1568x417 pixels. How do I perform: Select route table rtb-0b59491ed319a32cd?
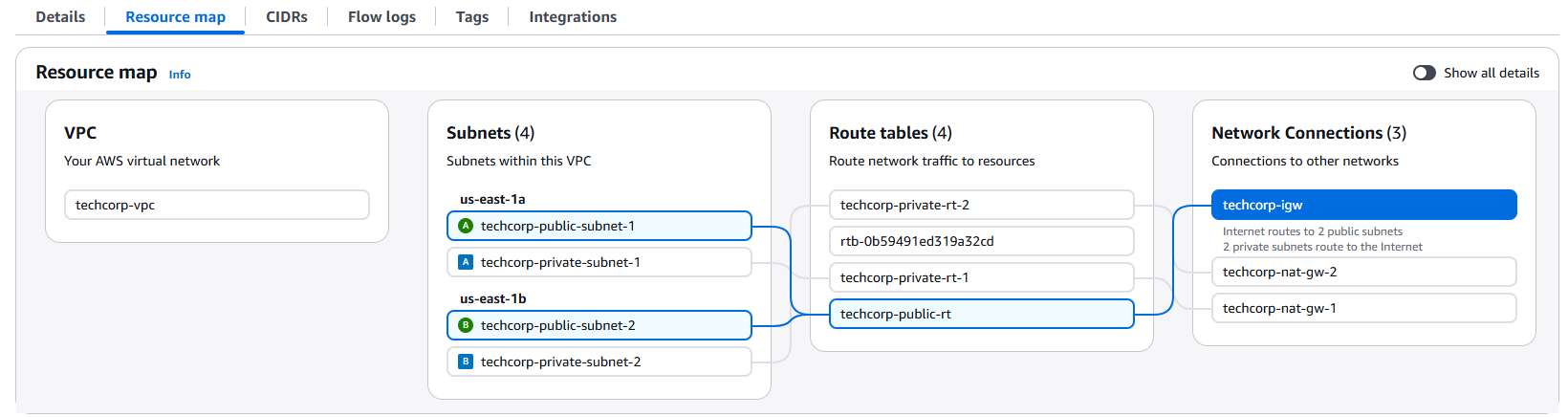[981, 241]
